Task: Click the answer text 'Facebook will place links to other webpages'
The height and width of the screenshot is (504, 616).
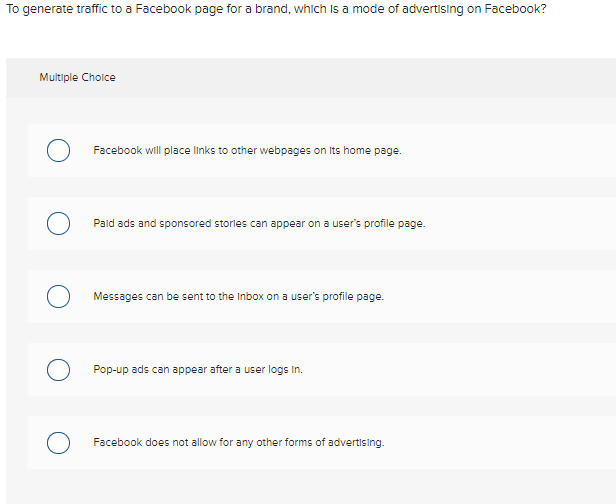Action: pyautogui.click(x=247, y=151)
